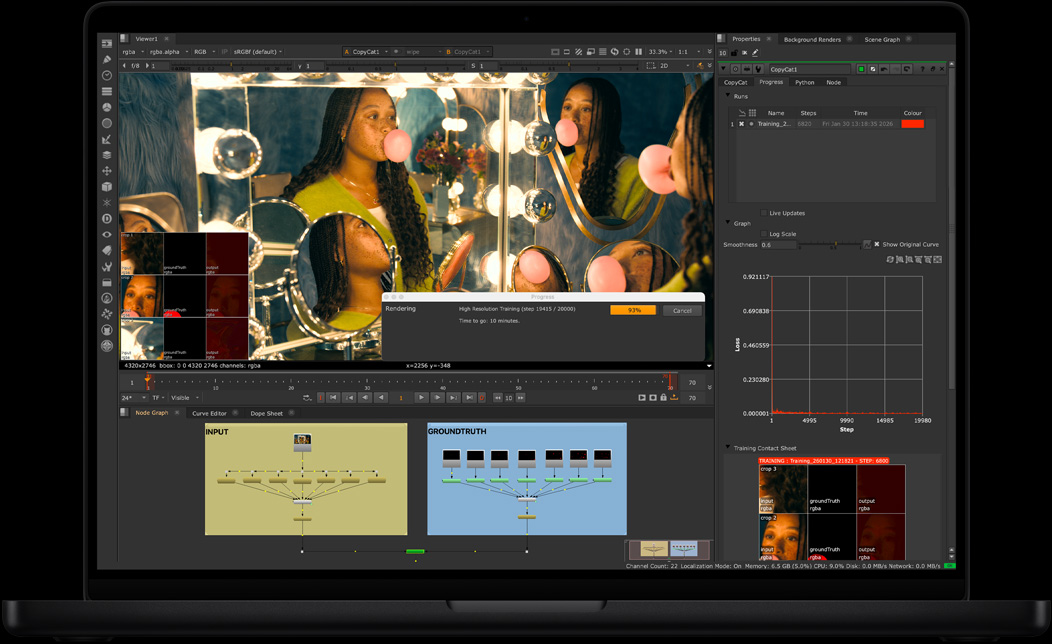The height and width of the screenshot is (644, 1052).
Task: Disable the Show Original Curve option
Action: point(876,244)
